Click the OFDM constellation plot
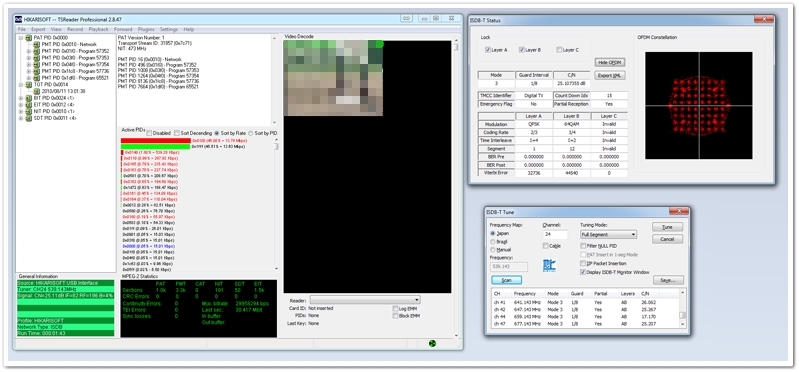This screenshot has width=799, height=372. point(699,105)
